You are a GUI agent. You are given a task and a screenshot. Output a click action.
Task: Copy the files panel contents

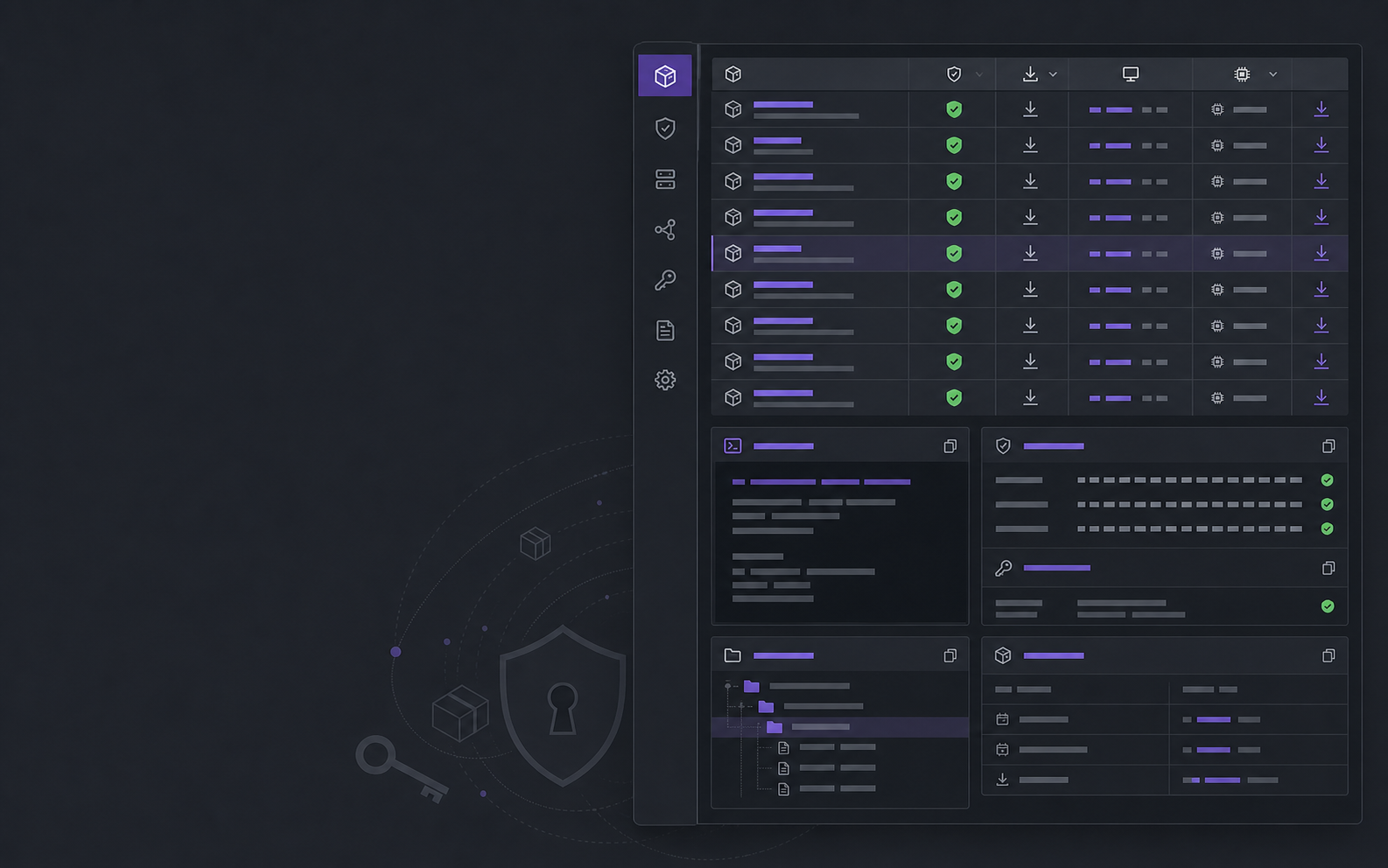click(x=950, y=655)
